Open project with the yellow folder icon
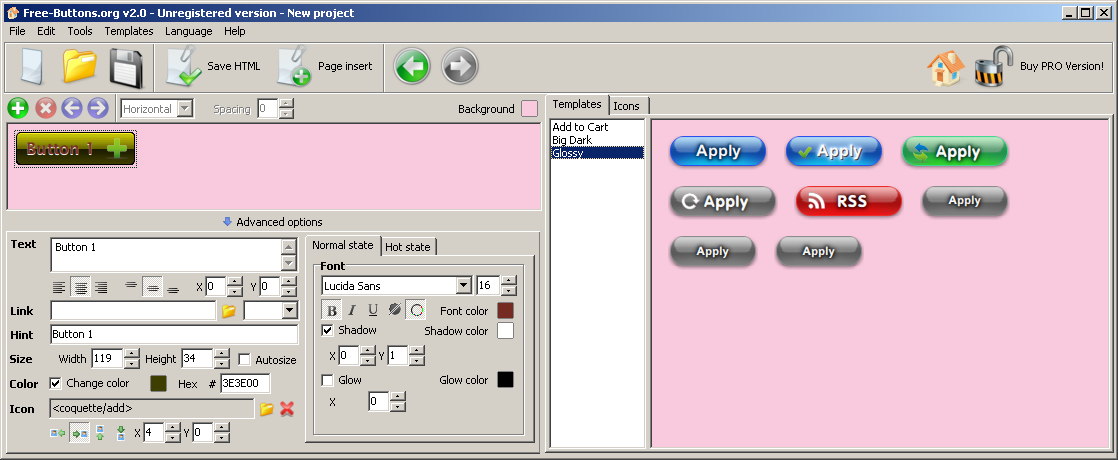The height and width of the screenshot is (460, 1118). click(79, 66)
